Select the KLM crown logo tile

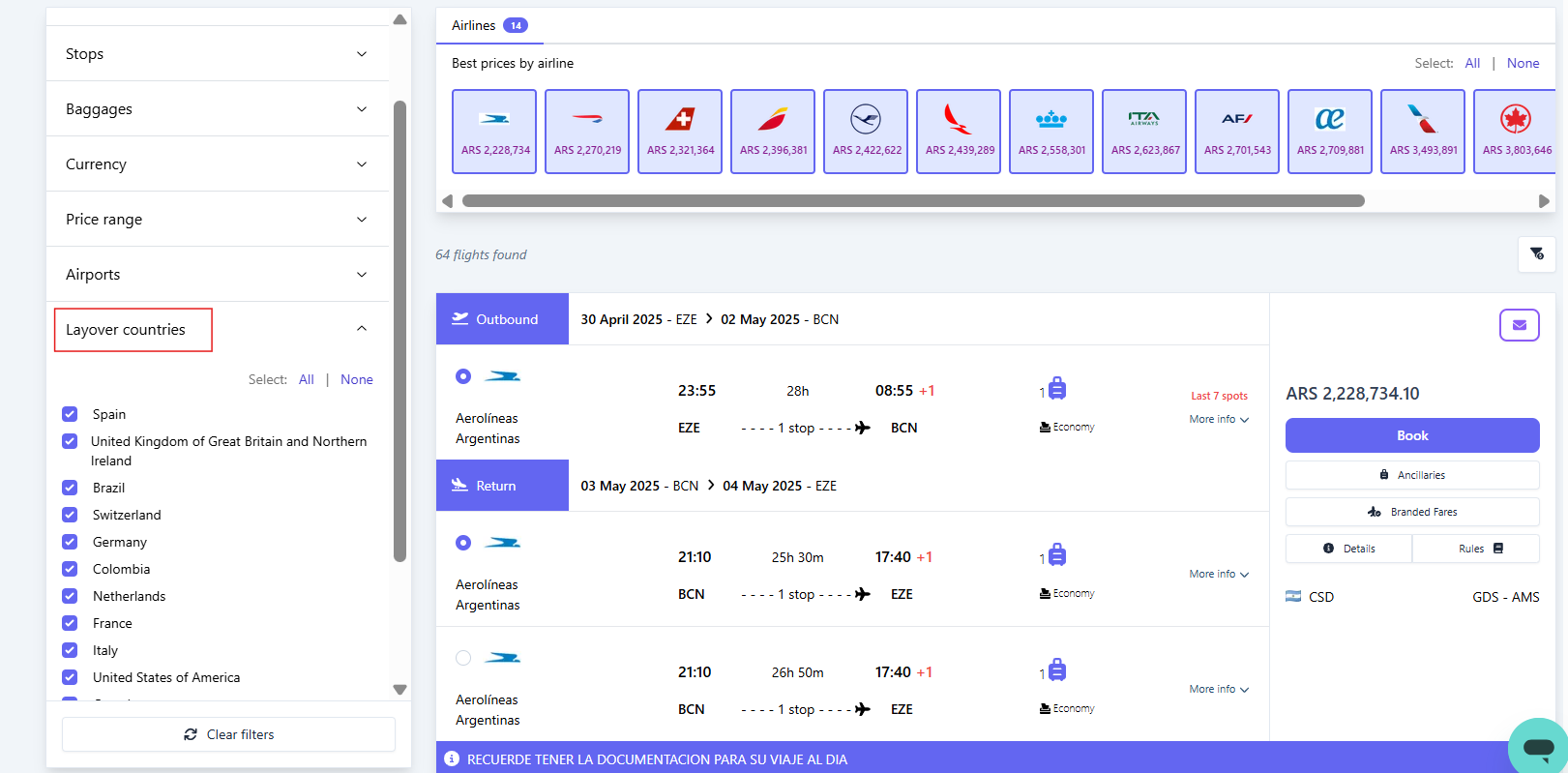pos(1051,131)
